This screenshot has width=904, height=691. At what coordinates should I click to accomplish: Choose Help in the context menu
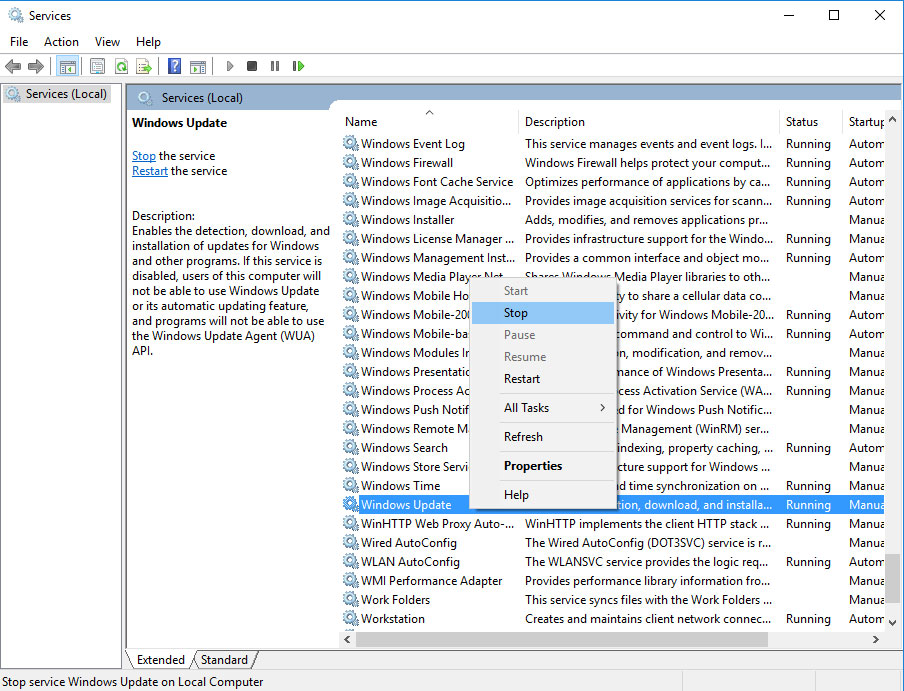click(x=543, y=494)
